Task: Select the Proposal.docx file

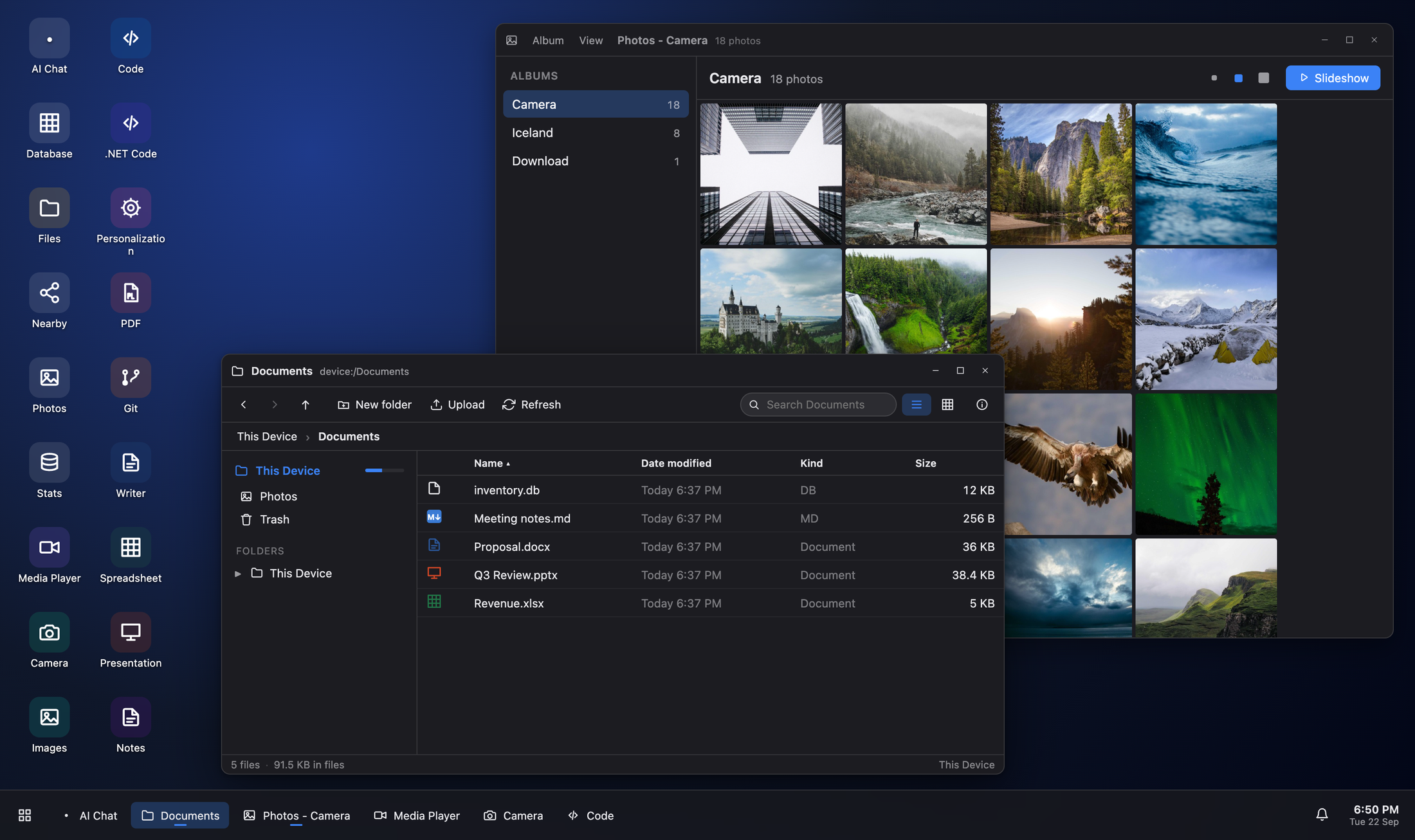Action: [x=710, y=547]
